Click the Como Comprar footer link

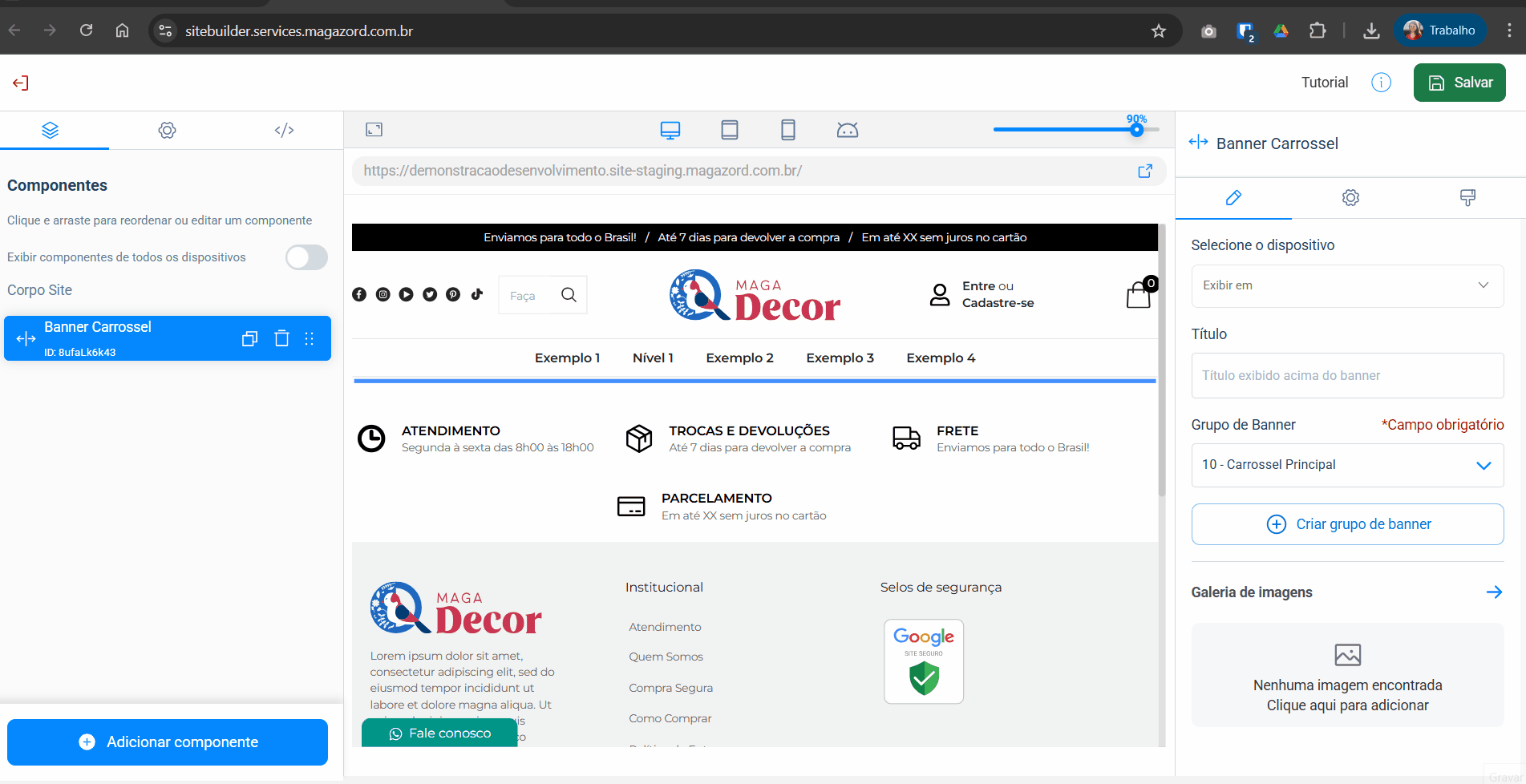670,718
